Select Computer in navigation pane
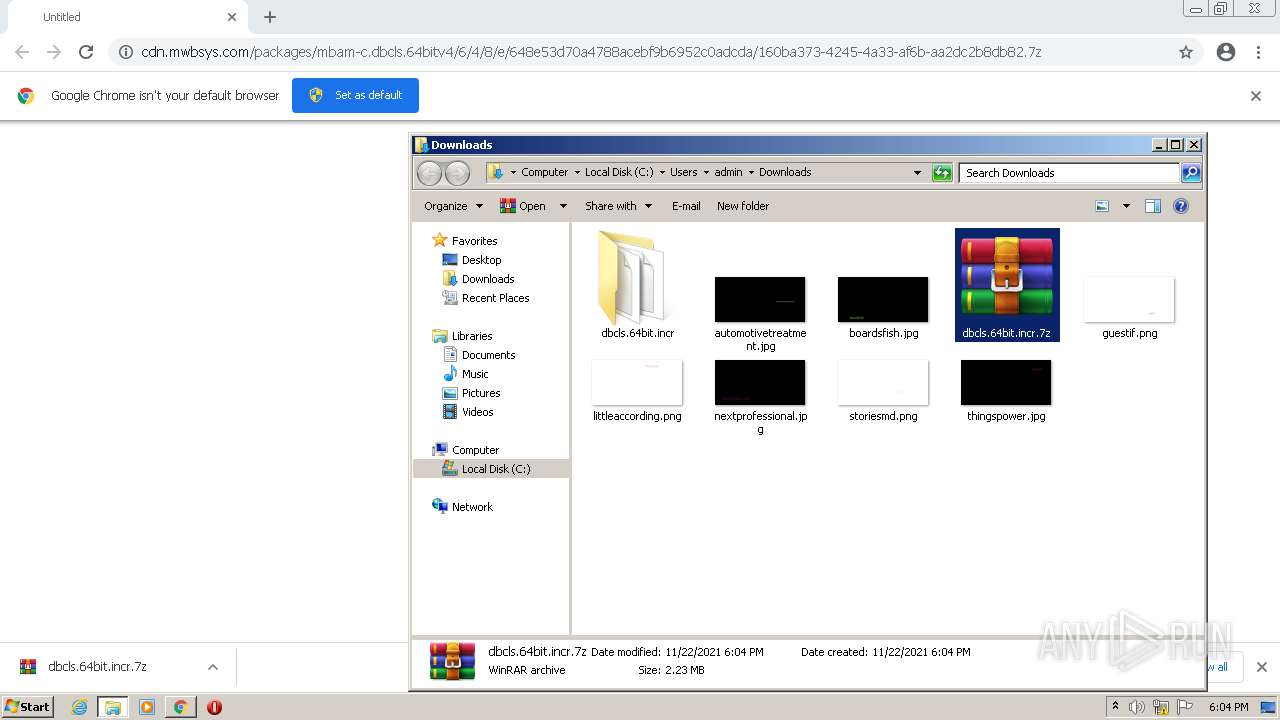1280x720 pixels. (475, 450)
